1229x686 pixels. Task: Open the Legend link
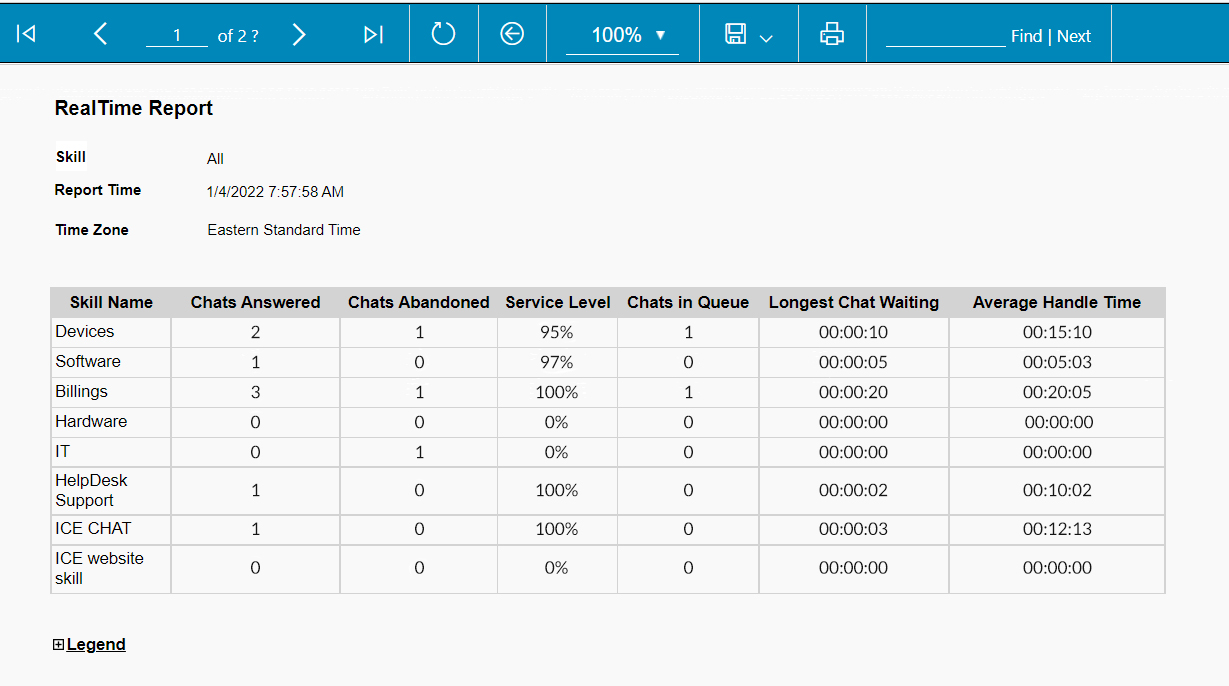96,645
